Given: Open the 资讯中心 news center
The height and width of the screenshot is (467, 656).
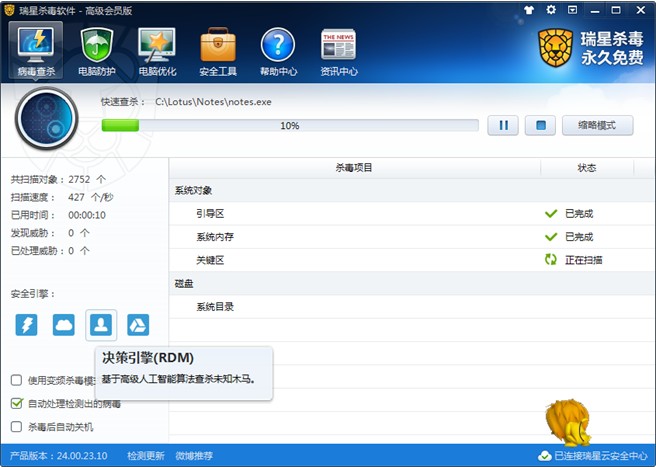Looking at the screenshot, I should tap(339, 51).
